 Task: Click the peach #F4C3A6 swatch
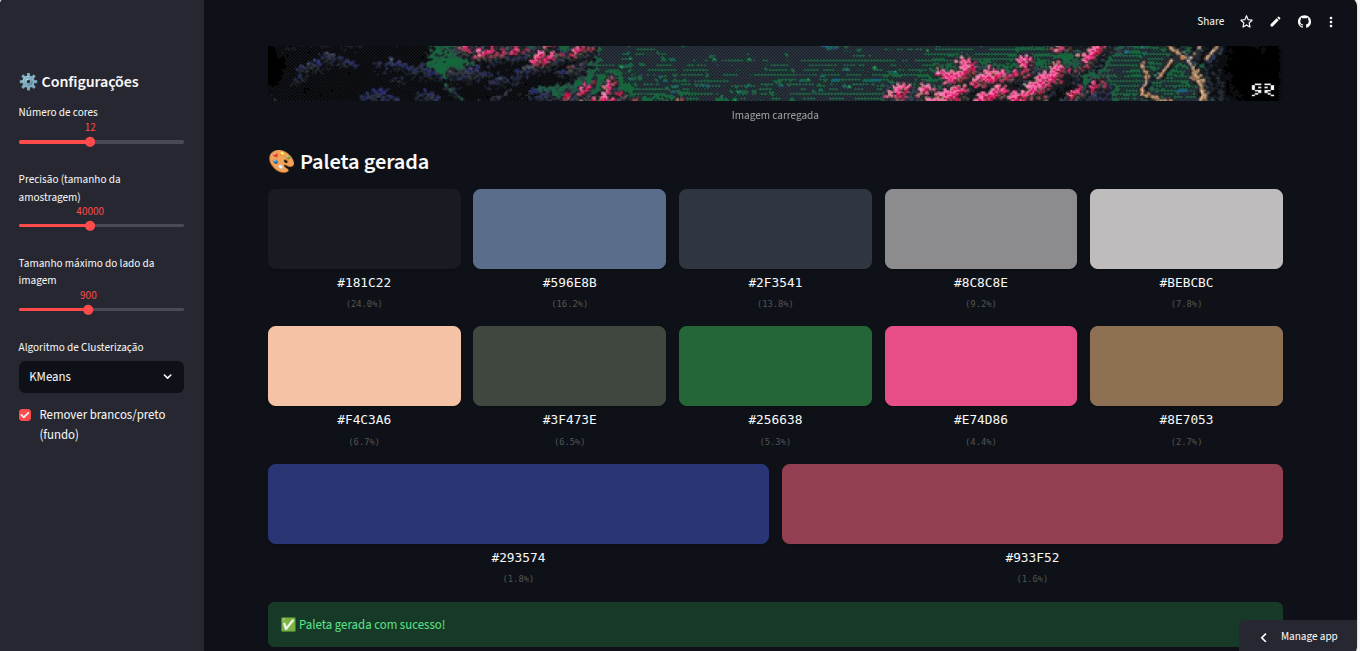364,366
